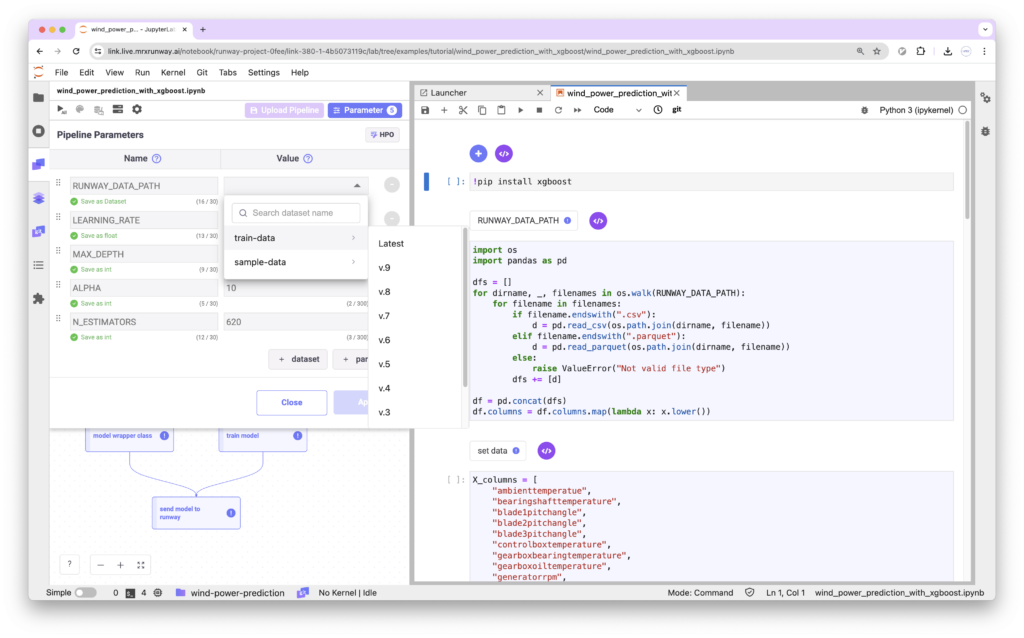
Task: Select dataset version v.6
Action: [415, 340]
